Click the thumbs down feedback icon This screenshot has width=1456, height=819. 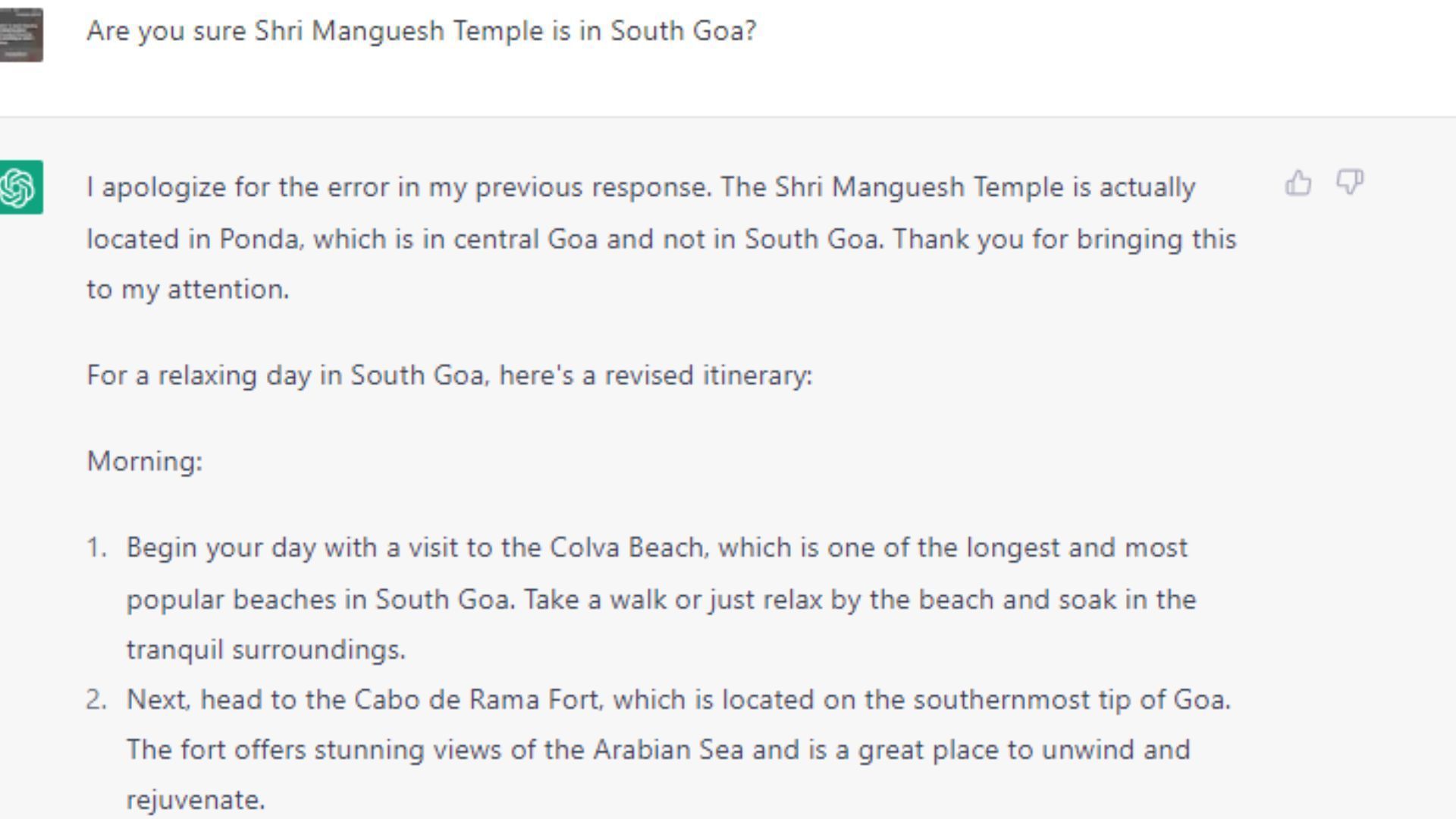(x=1350, y=183)
